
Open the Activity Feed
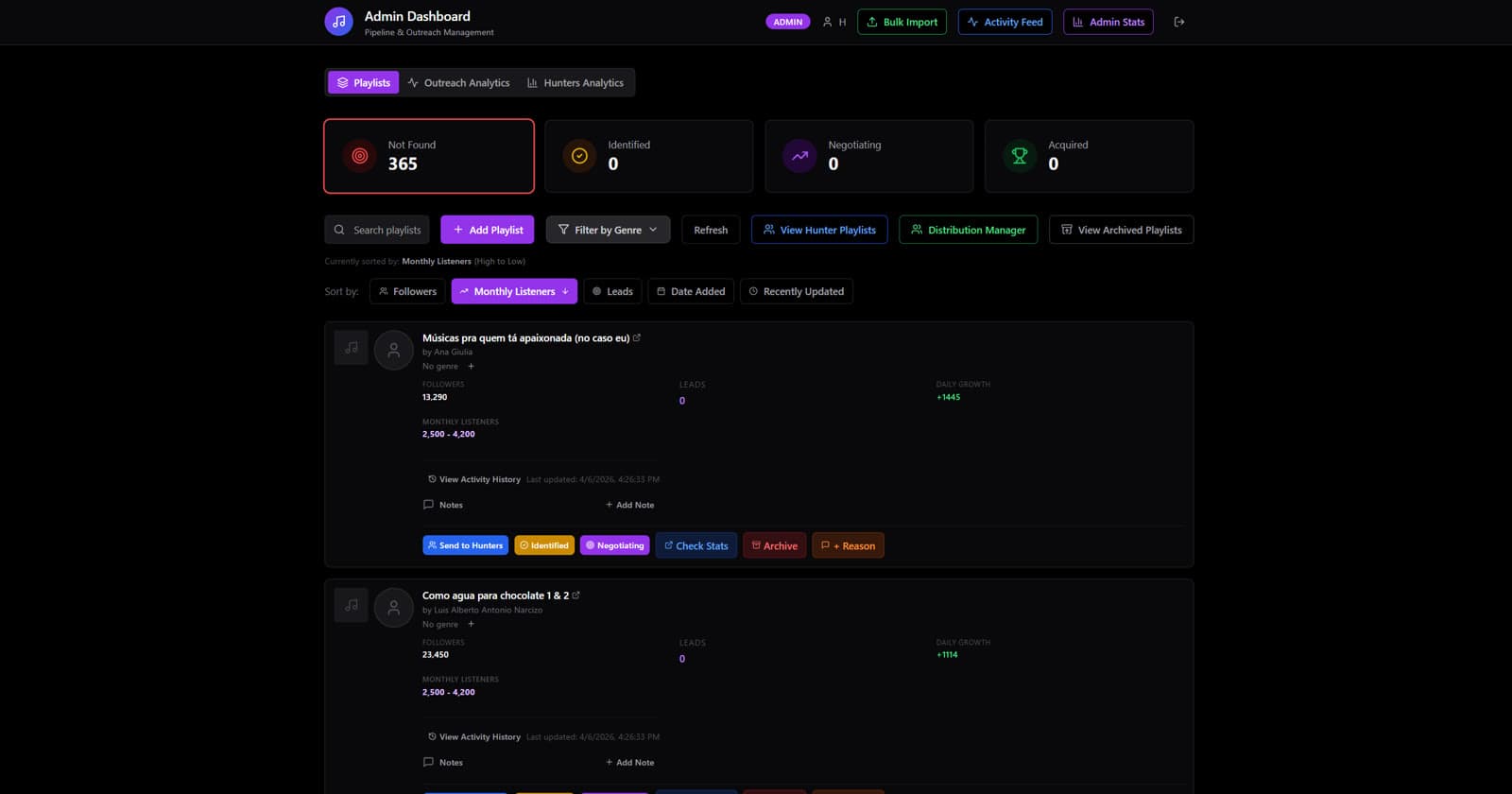point(1005,22)
